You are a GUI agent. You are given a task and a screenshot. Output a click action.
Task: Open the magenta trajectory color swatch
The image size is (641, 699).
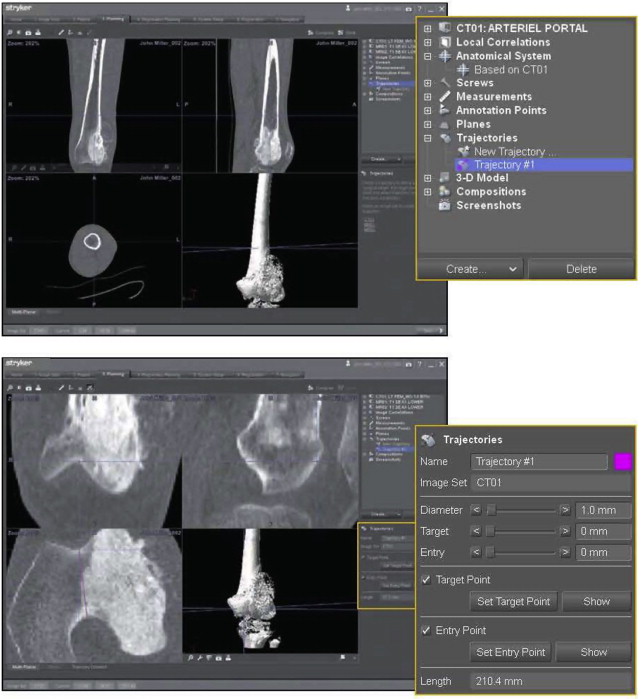[x=623, y=462]
